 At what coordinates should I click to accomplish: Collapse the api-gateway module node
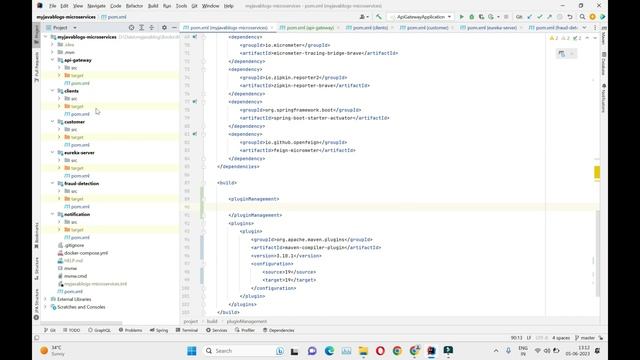pyautogui.click(x=52, y=60)
